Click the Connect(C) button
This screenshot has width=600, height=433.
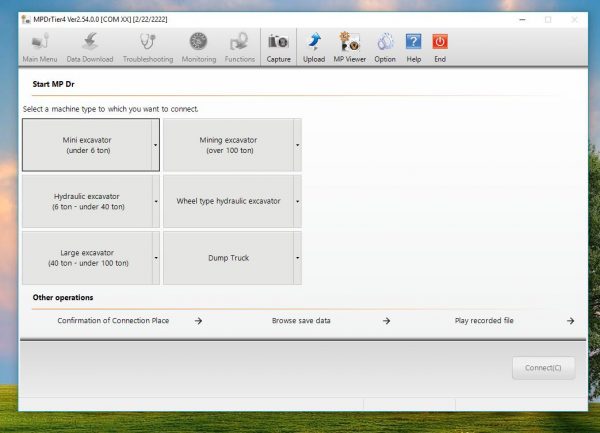[543, 368]
